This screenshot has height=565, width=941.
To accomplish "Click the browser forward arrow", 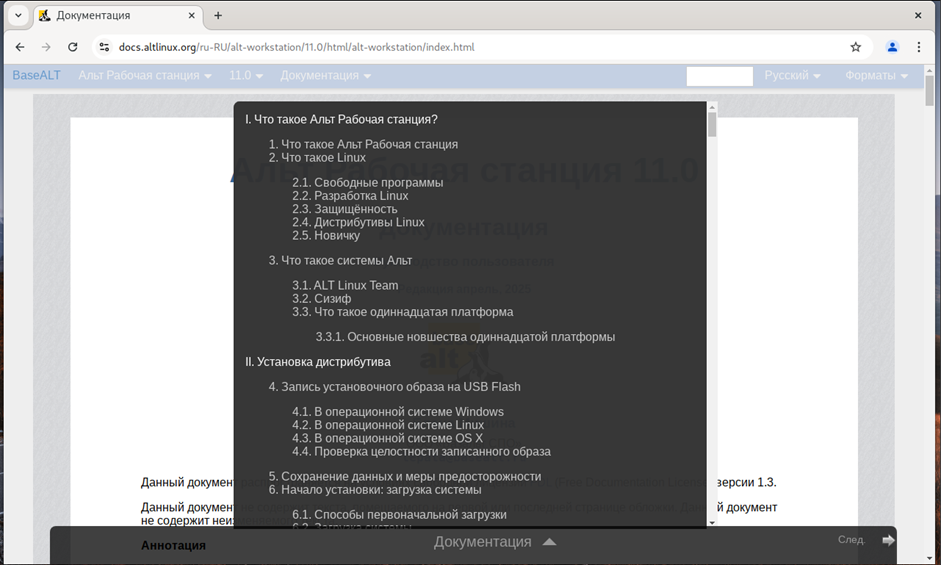I will (x=46, y=47).
